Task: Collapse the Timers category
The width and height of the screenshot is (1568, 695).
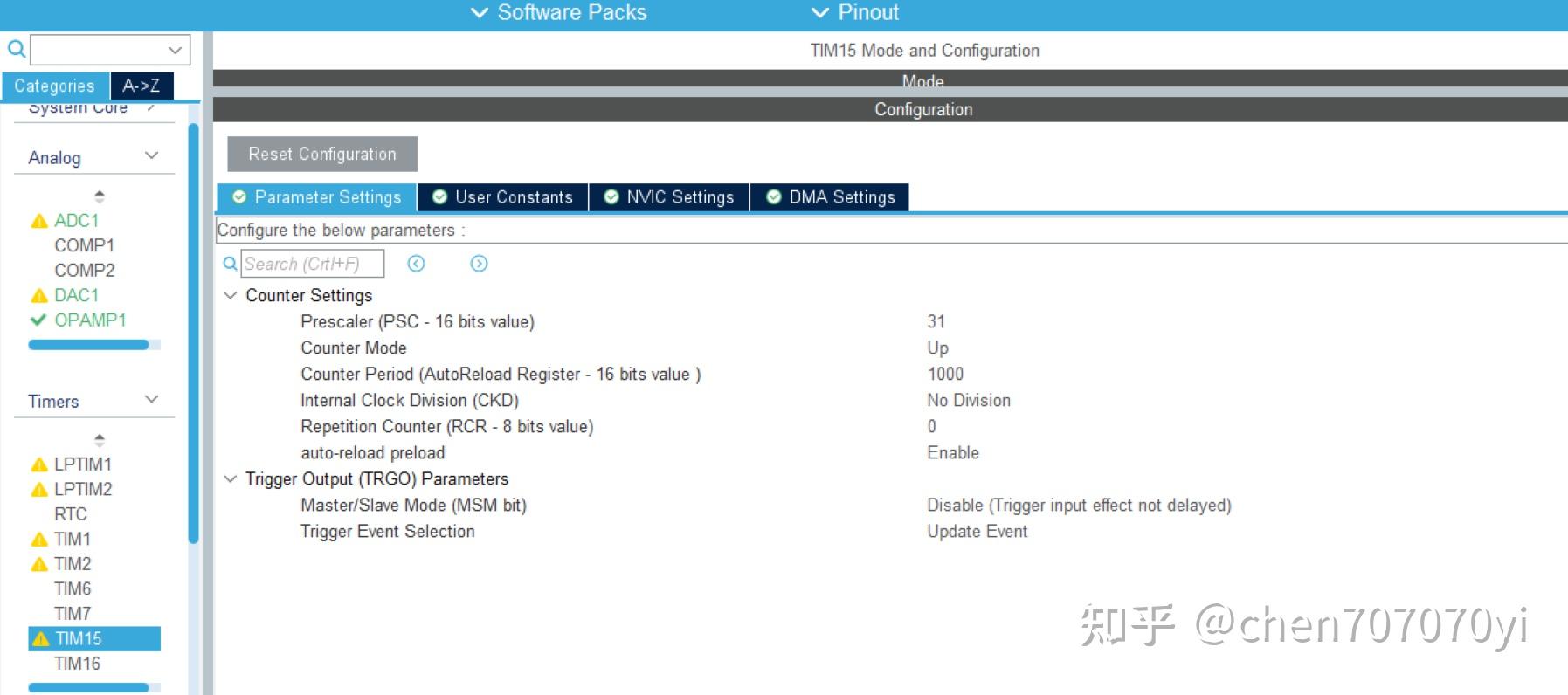Action: pos(151,400)
